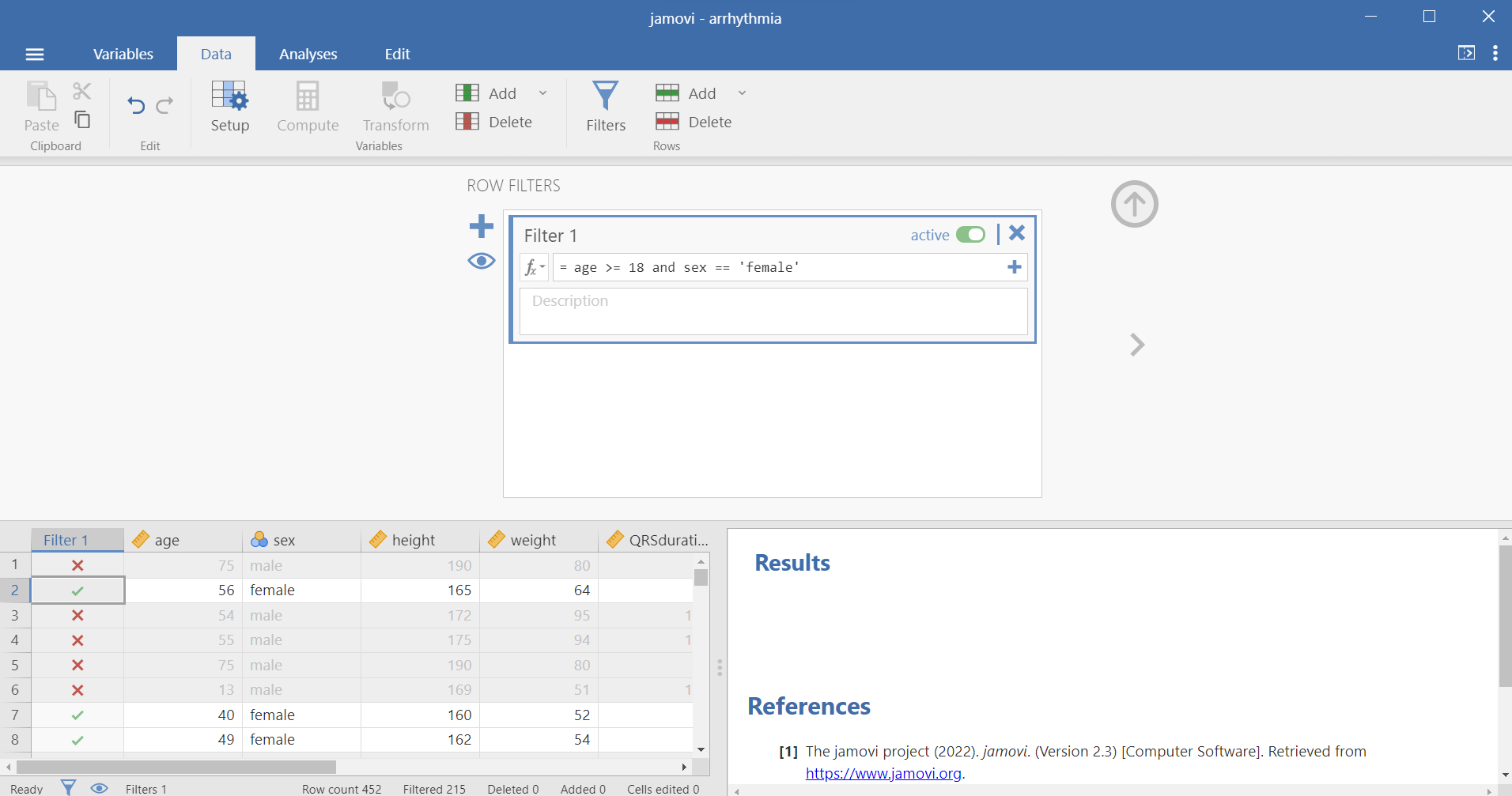Click the filter Description text field
The image size is (1512, 796).
pos(773,311)
